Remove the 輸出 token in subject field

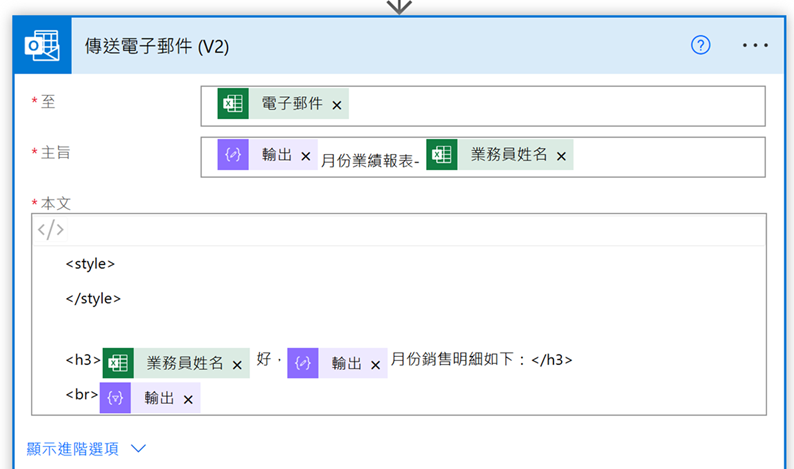(306, 156)
